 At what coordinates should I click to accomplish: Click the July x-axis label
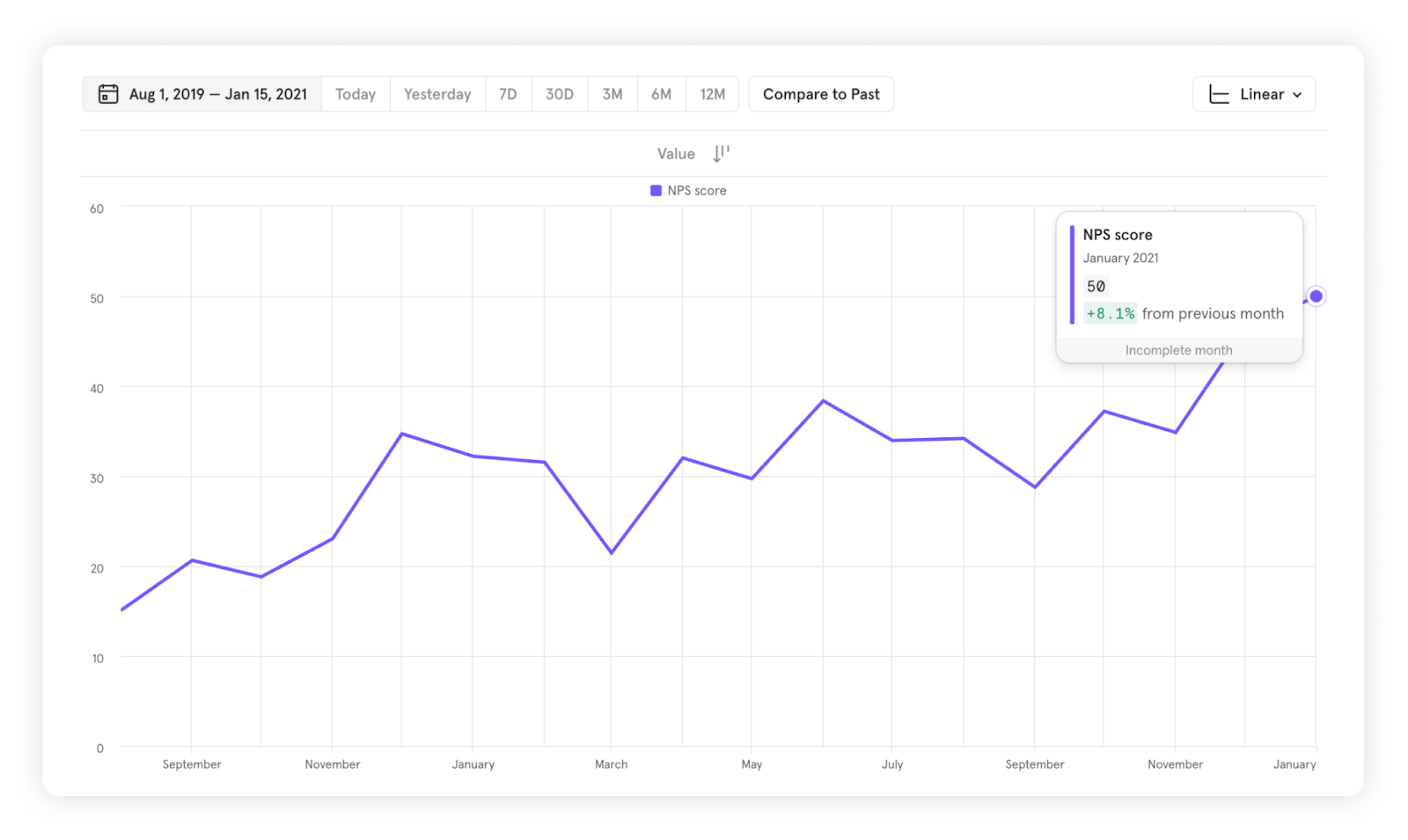click(x=892, y=764)
